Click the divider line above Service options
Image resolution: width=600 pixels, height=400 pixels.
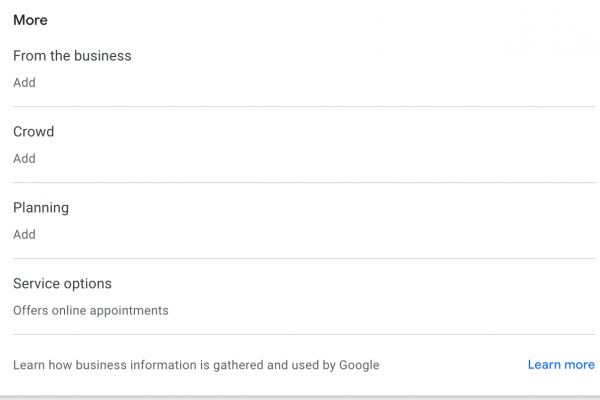tap(300, 258)
